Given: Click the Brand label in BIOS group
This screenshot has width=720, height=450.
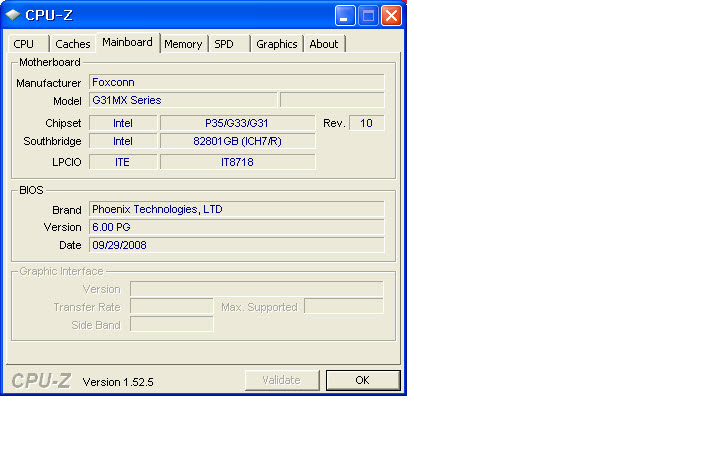Looking at the screenshot, I should click(x=67, y=210).
